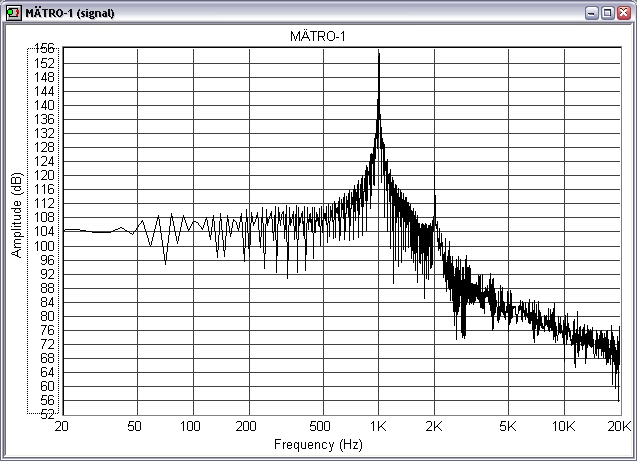The image size is (637, 461).
Task: Click the 1K frequency tick label
Action: [x=378, y=426]
